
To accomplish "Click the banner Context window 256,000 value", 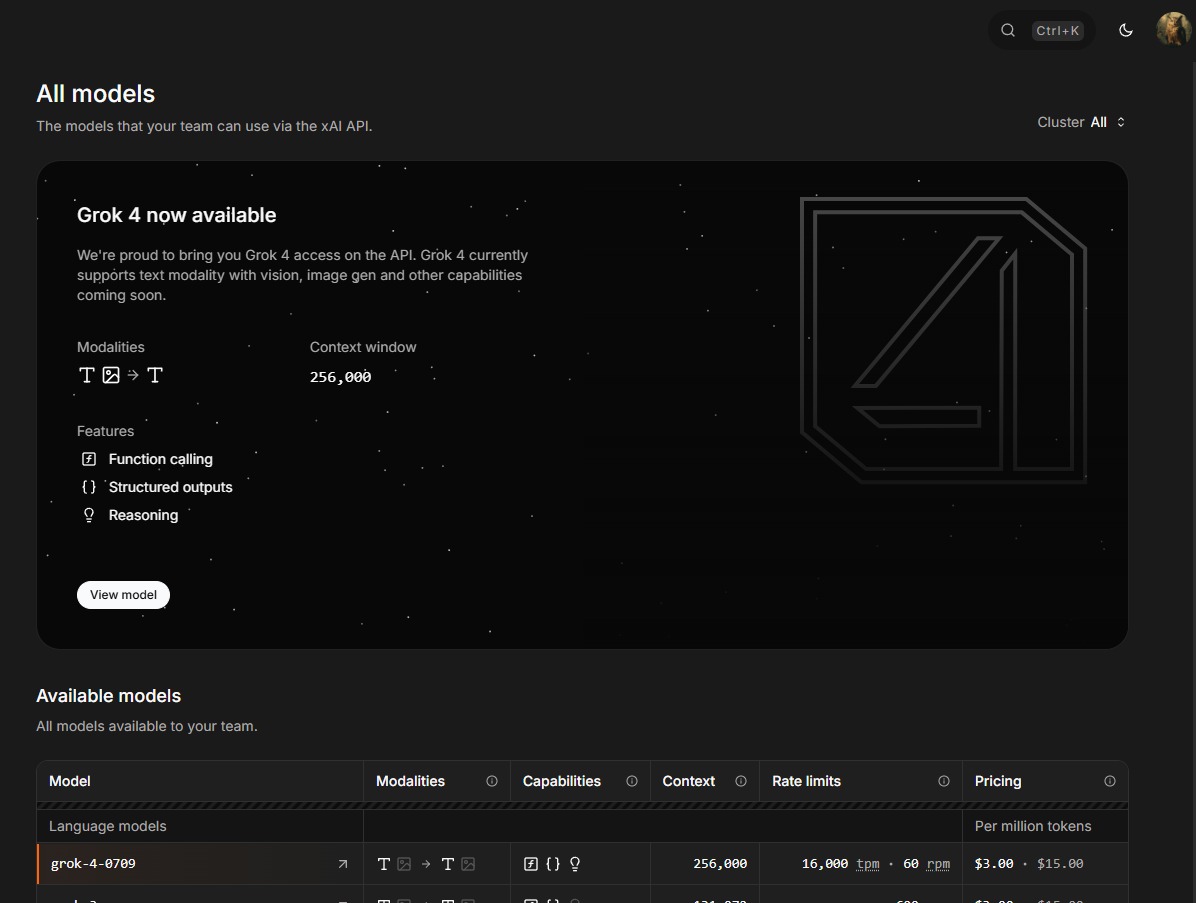I will (x=340, y=377).
